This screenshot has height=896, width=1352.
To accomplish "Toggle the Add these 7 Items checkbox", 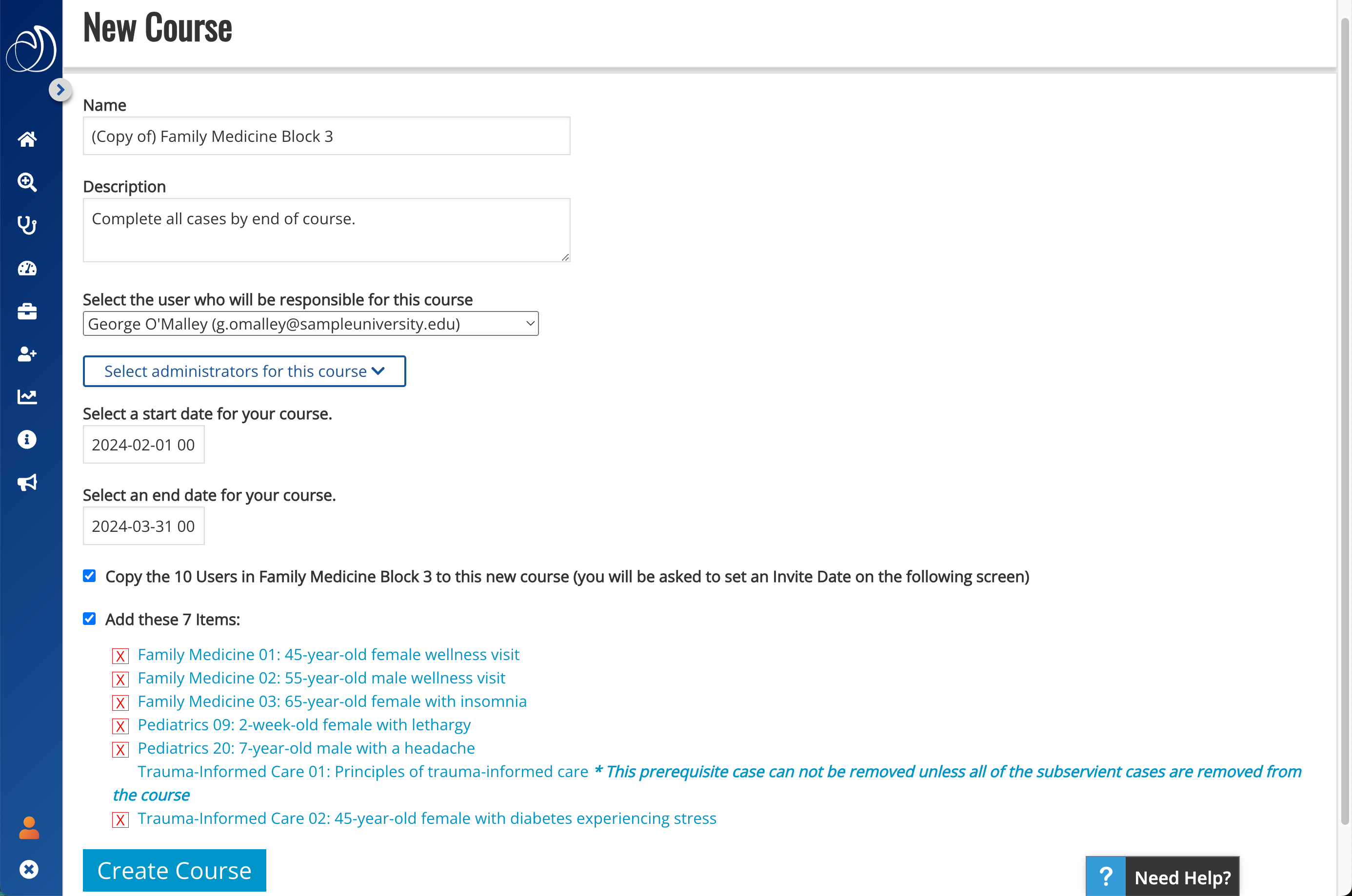I will [89, 618].
